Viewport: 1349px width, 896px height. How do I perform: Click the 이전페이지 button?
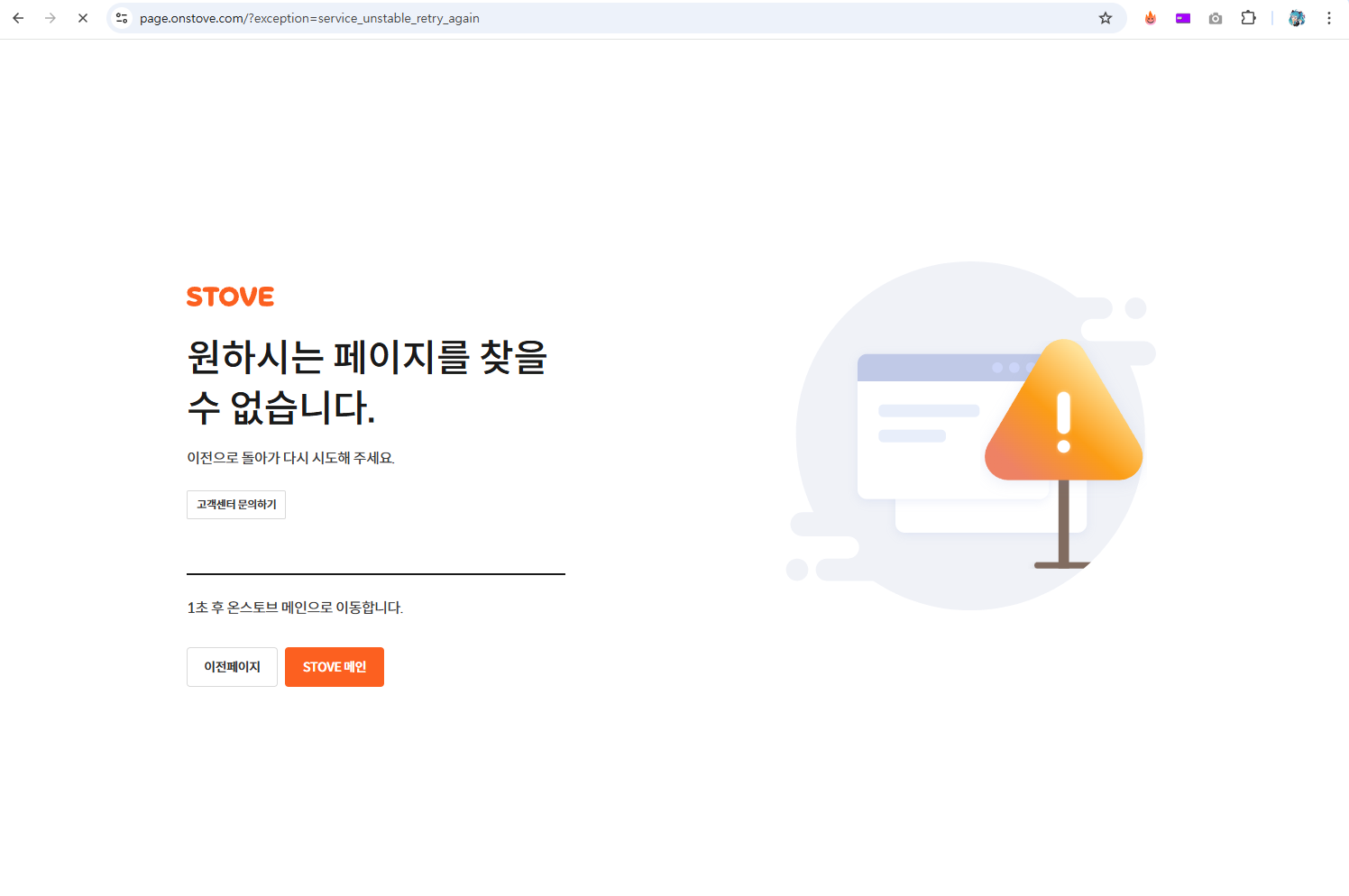click(x=232, y=667)
